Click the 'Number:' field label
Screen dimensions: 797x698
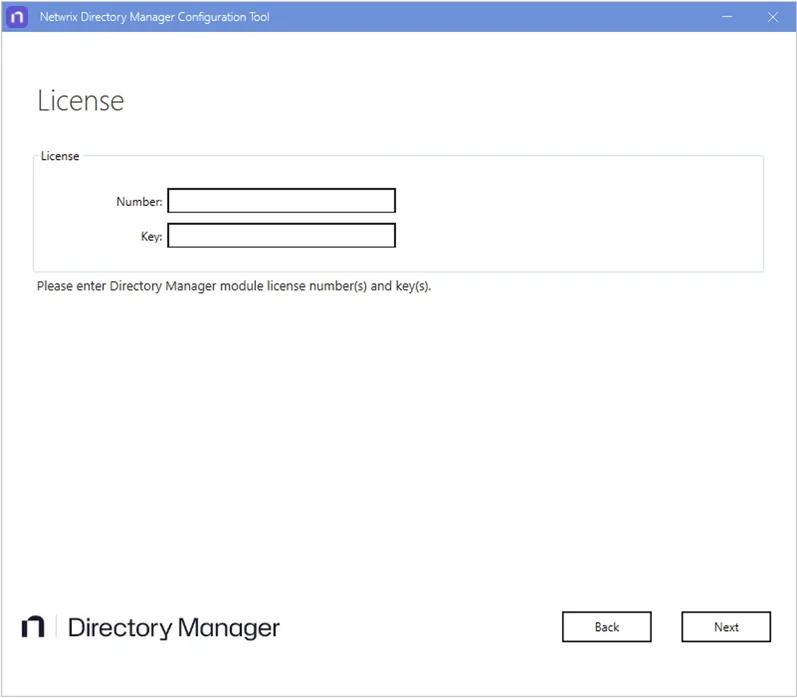click(x=139, y=202)
